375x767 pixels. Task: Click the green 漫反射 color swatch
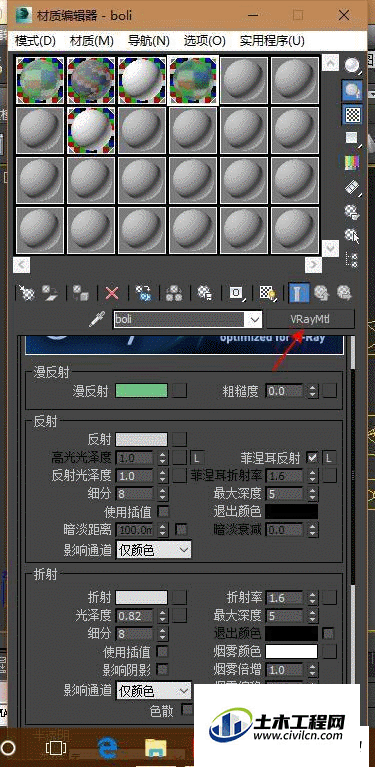click(x=141, y=391)
